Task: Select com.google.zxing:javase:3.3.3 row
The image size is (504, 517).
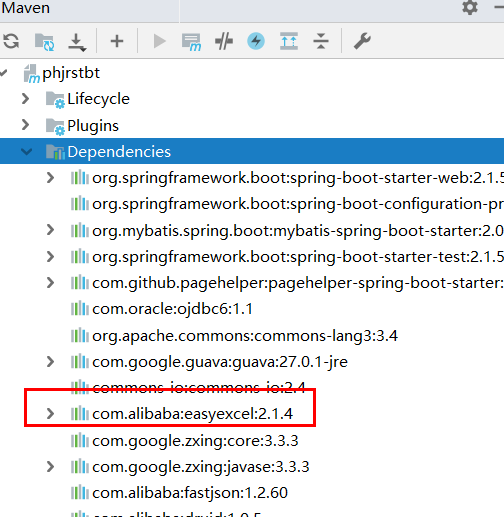Action: pos(252,467)
